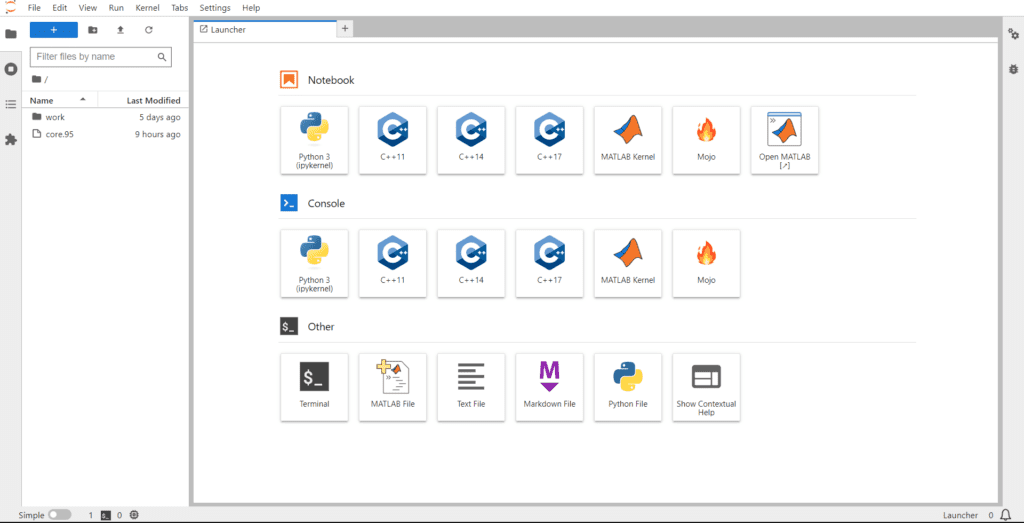The width and height of the screenshot is (1024, 523).
Task: Open the Run menu
Action: click(x=116, y=8)
